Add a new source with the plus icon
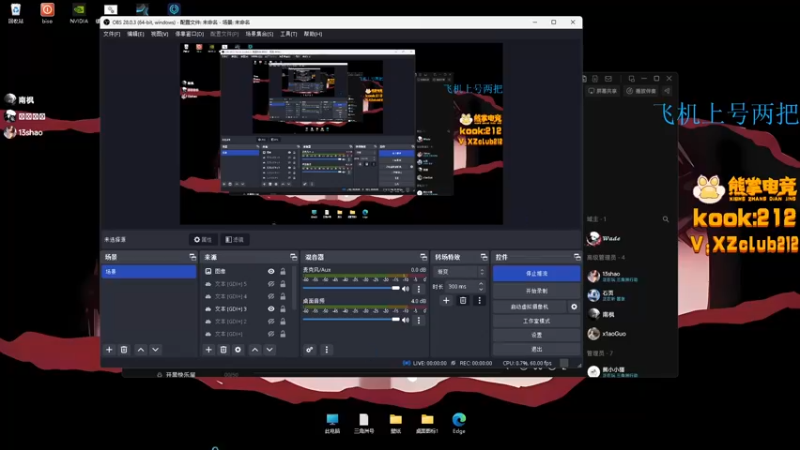Screen dimensions: 800x450 [208, 349]
